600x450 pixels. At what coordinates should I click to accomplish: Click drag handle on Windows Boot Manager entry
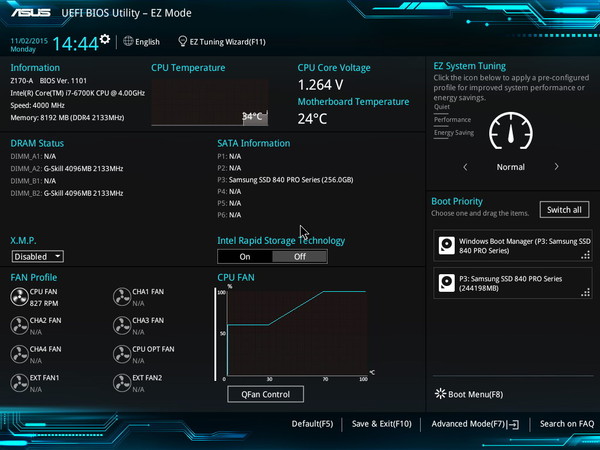585,255
